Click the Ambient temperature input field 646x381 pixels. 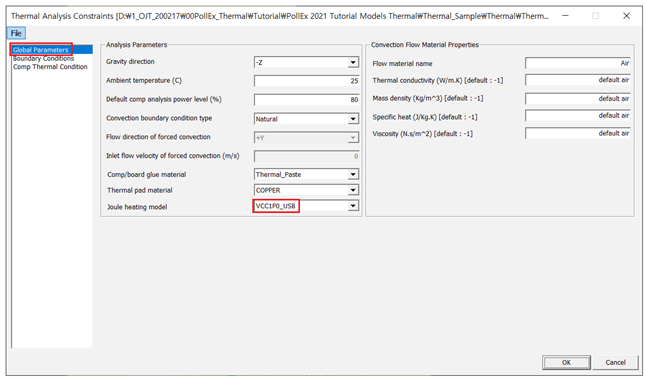click(x=306, y=81)
